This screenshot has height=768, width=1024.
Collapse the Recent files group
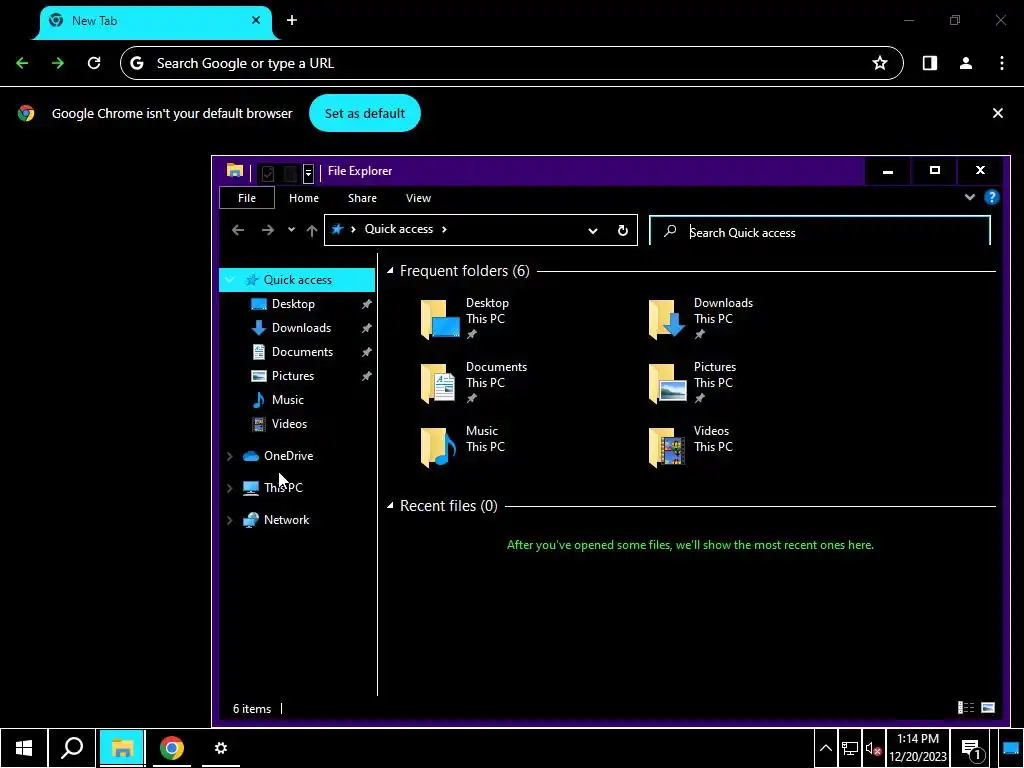(x=390, y=505)
